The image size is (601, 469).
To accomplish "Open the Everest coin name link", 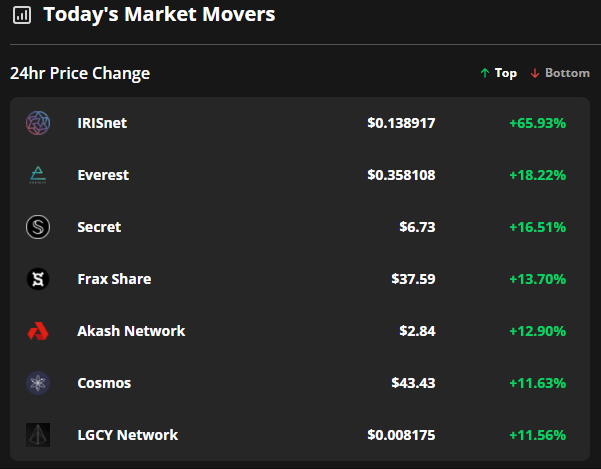I will (x=103, y=175).
